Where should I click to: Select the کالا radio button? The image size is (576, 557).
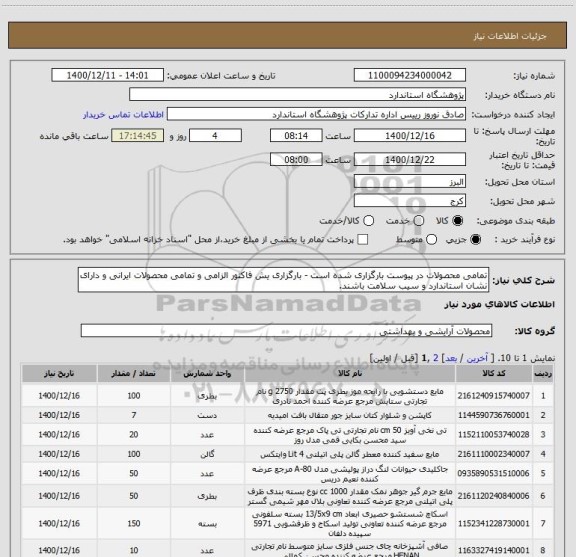tap(458, 221)
